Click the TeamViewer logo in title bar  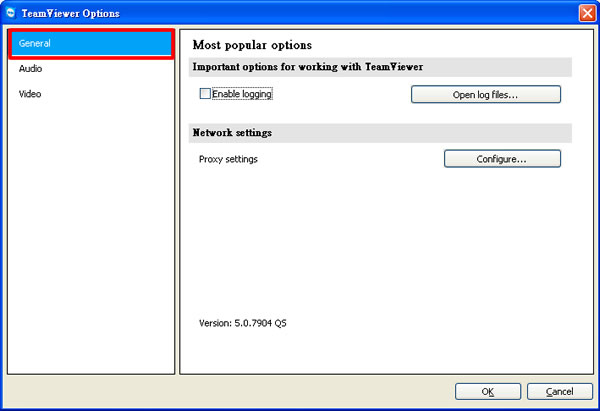pyautogui.click(x=11, y=13)
